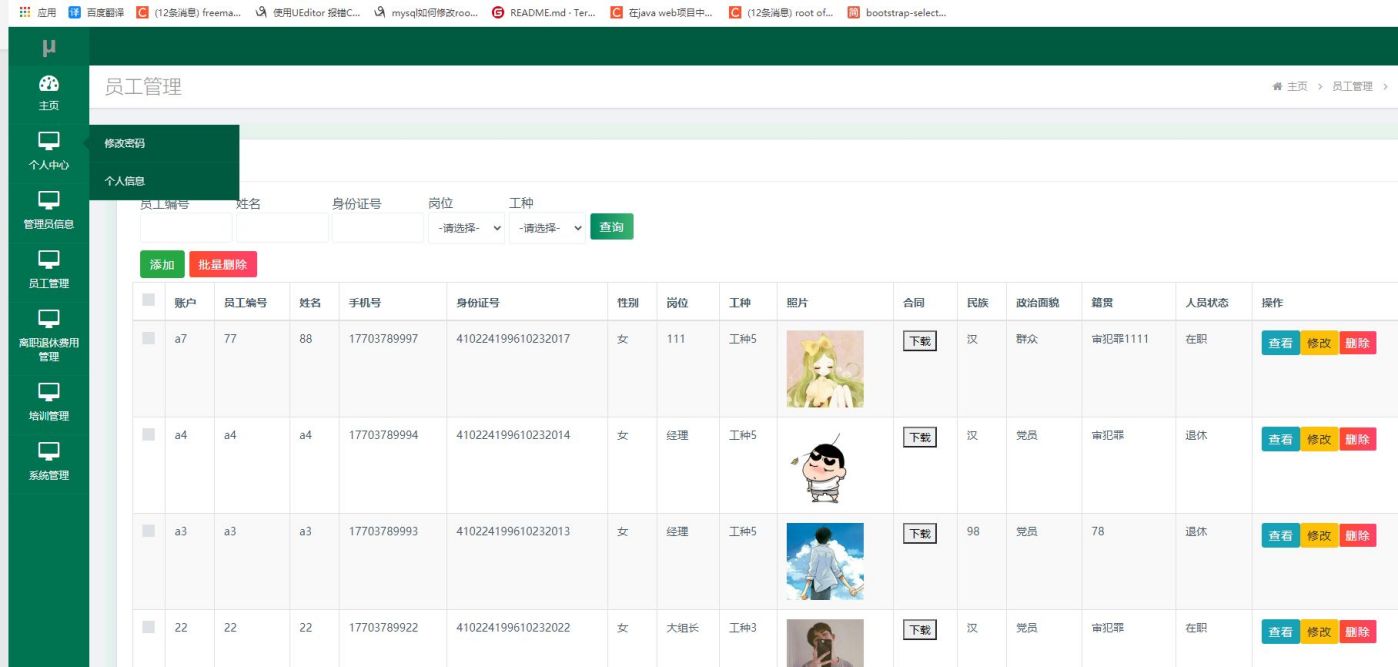Check the checkbox for account 22
1398x667 pixels.
[149, 627]
